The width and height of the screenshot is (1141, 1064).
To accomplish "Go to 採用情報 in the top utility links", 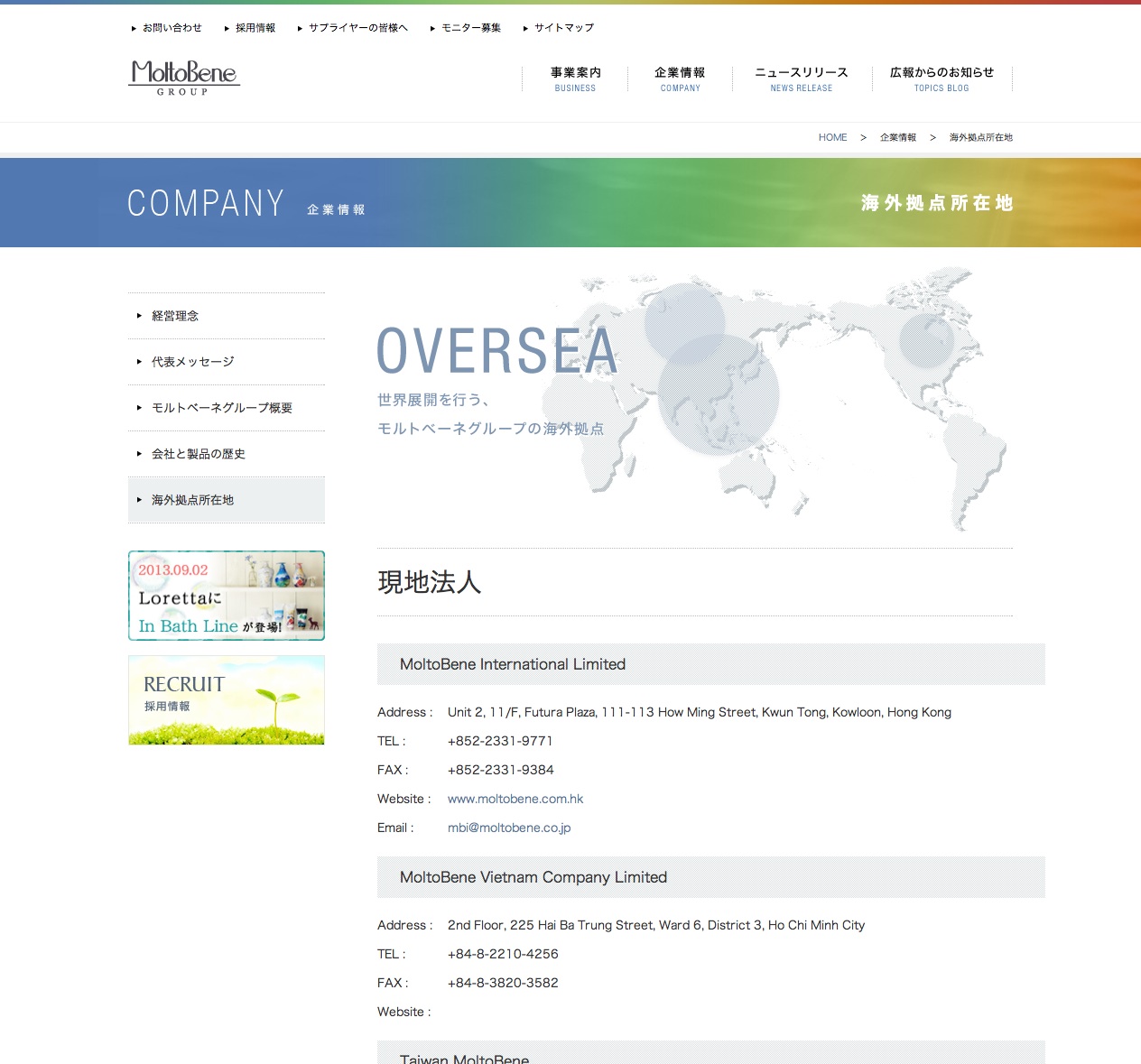I will [x=255, y=28].
